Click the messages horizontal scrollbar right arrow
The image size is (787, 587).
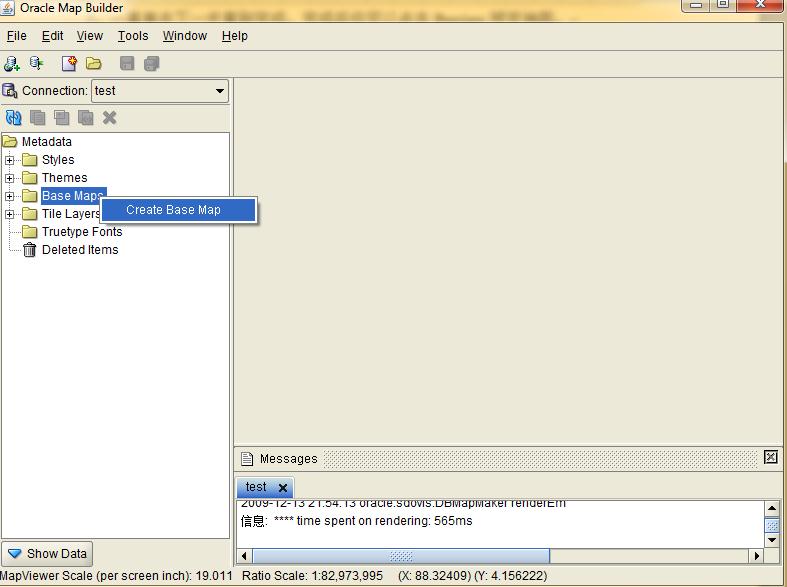point(757,556)
